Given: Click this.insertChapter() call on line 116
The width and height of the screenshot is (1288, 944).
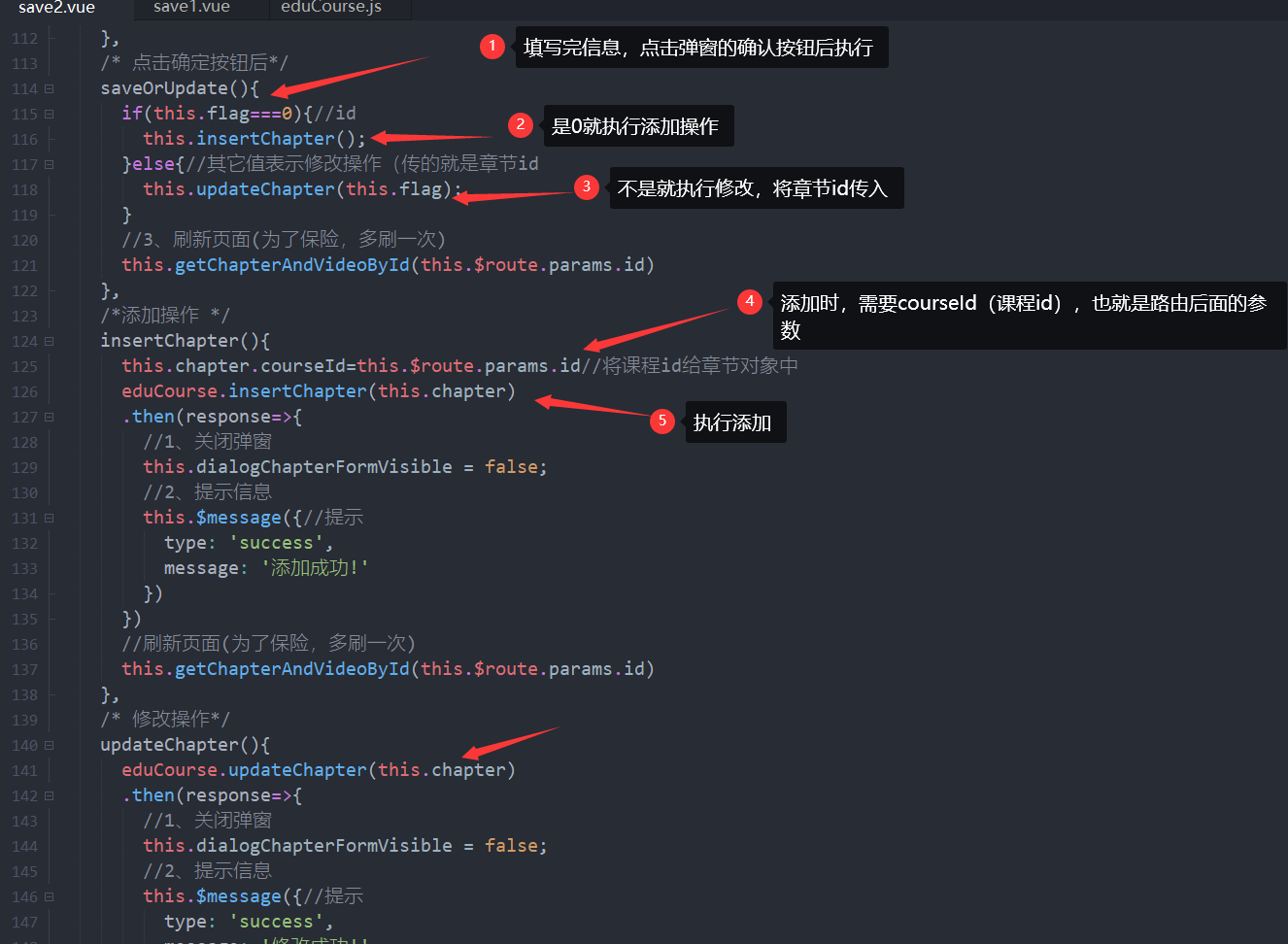Looking at the screenshot, I should point(254,139).
